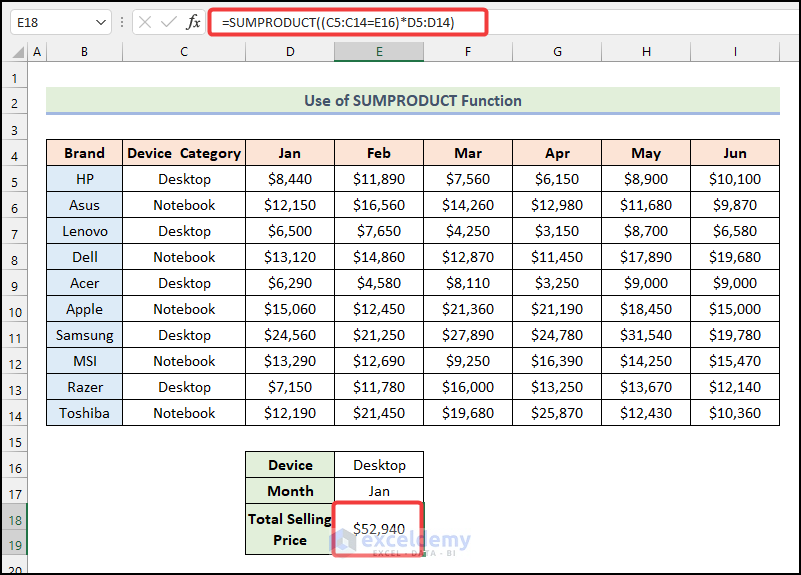Click MSI Apr value $16,390

point(557,361)
